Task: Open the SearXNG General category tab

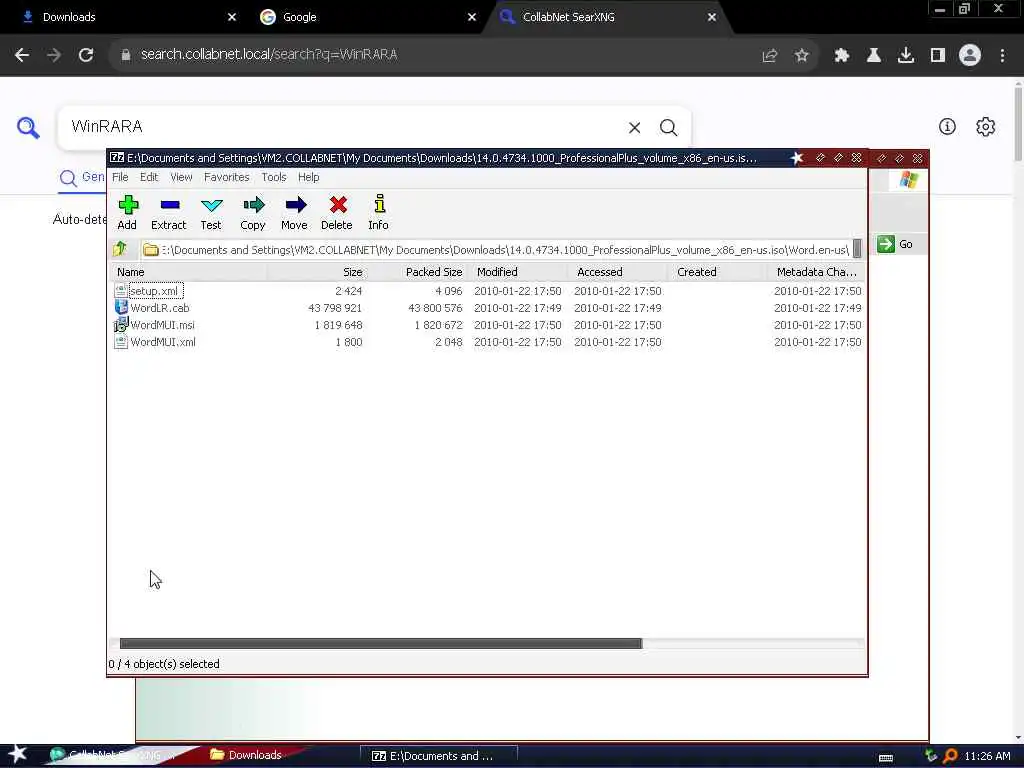Action: click(x=82, y=178)
